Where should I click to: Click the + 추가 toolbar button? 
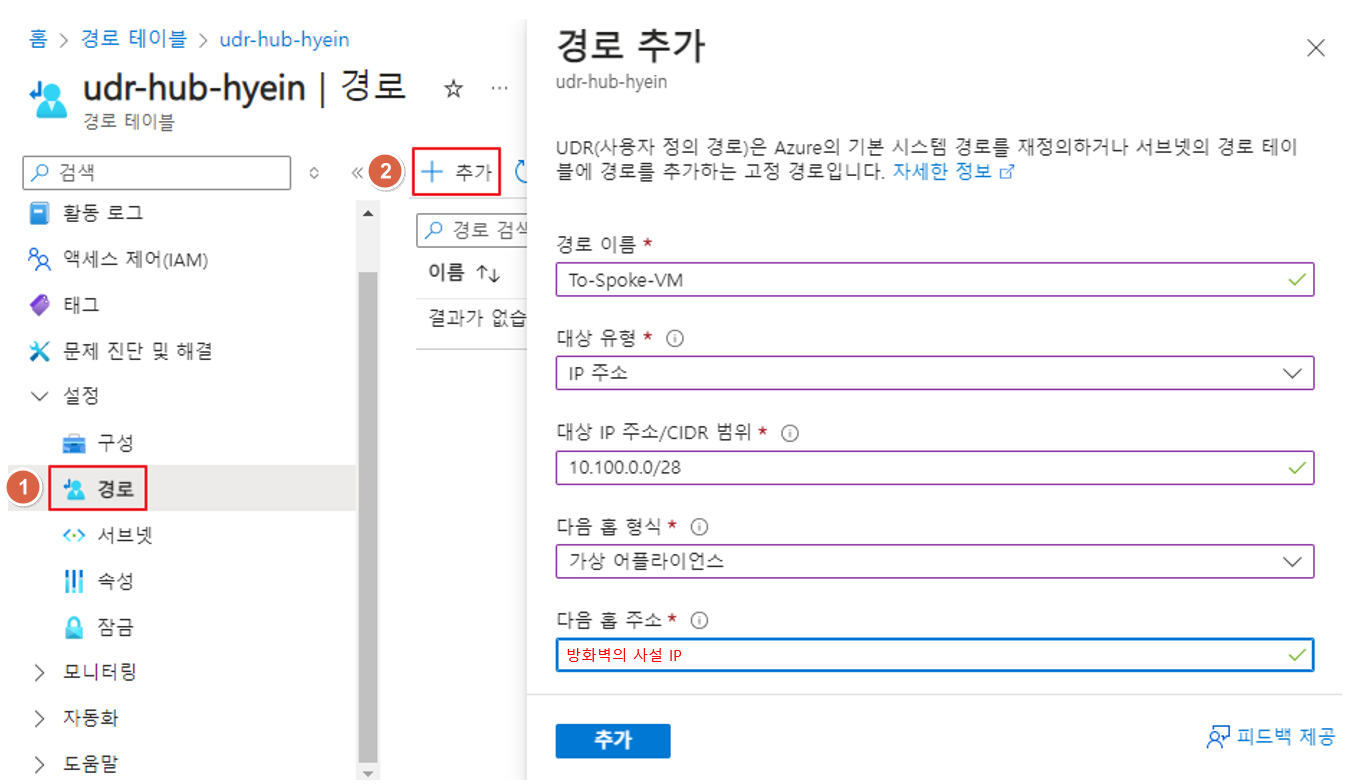[x=455, y=172]
